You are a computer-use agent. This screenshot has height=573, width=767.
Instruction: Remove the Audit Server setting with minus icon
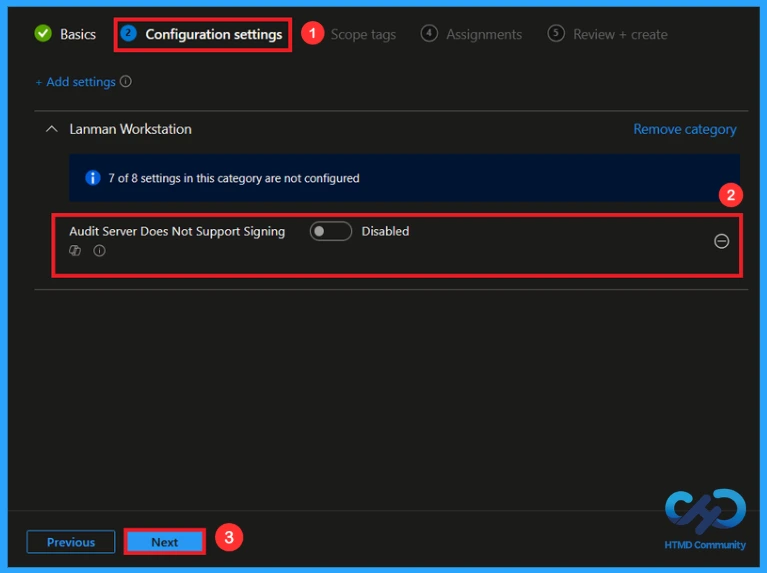tap(722, 241)
